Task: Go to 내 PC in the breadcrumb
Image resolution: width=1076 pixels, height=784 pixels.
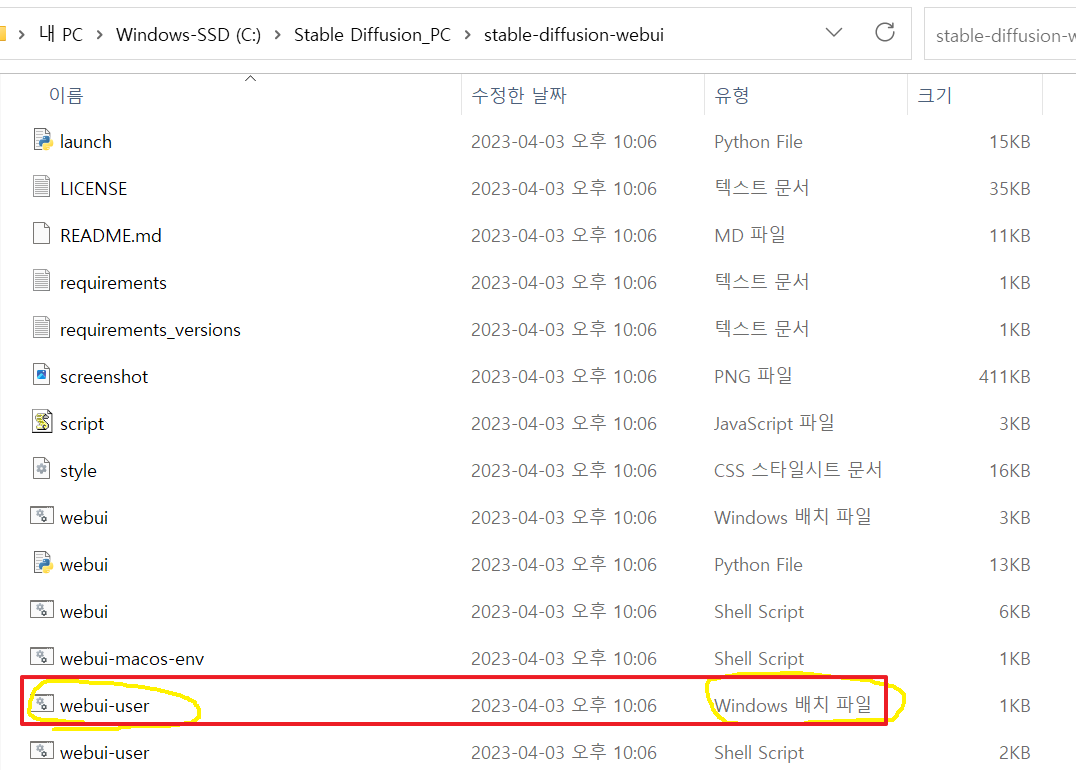Action: point(60,34)
